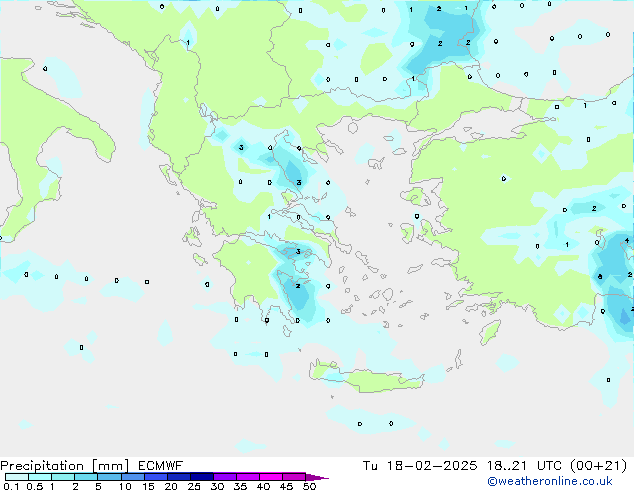
Task: Click the swatch between 45 and 50
Action: (294, 477)
